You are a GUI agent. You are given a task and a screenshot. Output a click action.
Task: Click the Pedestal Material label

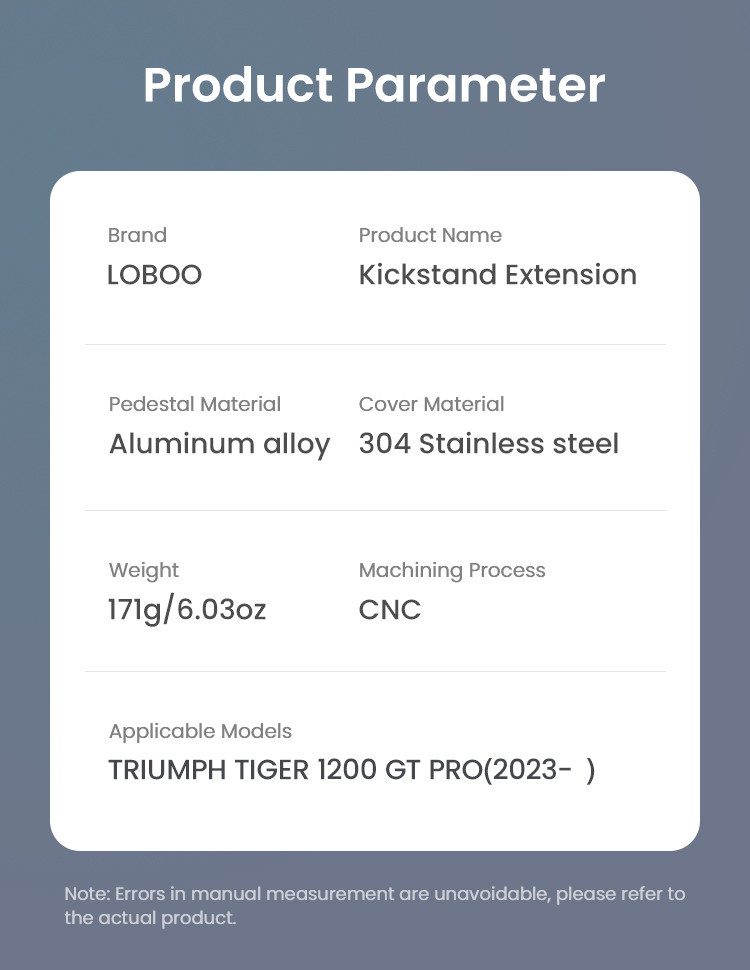(x=194, y=404)
